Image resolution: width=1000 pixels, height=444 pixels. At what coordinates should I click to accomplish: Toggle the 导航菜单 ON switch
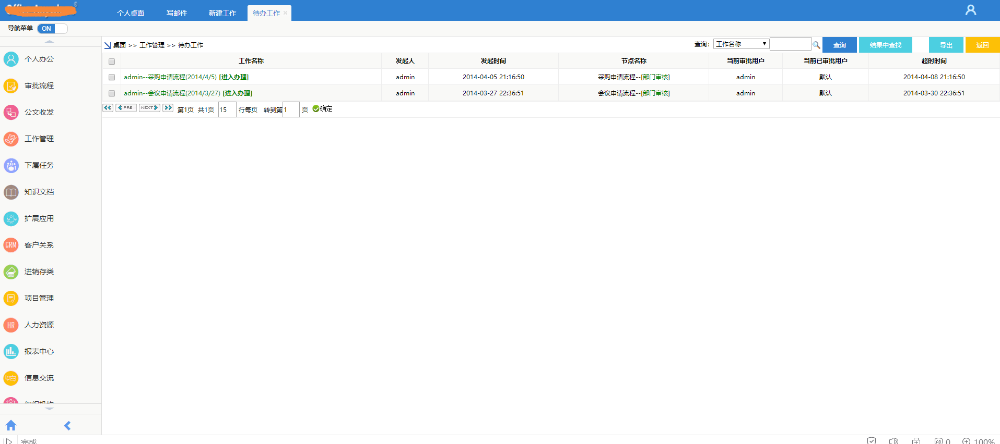(x=52, y=29)
